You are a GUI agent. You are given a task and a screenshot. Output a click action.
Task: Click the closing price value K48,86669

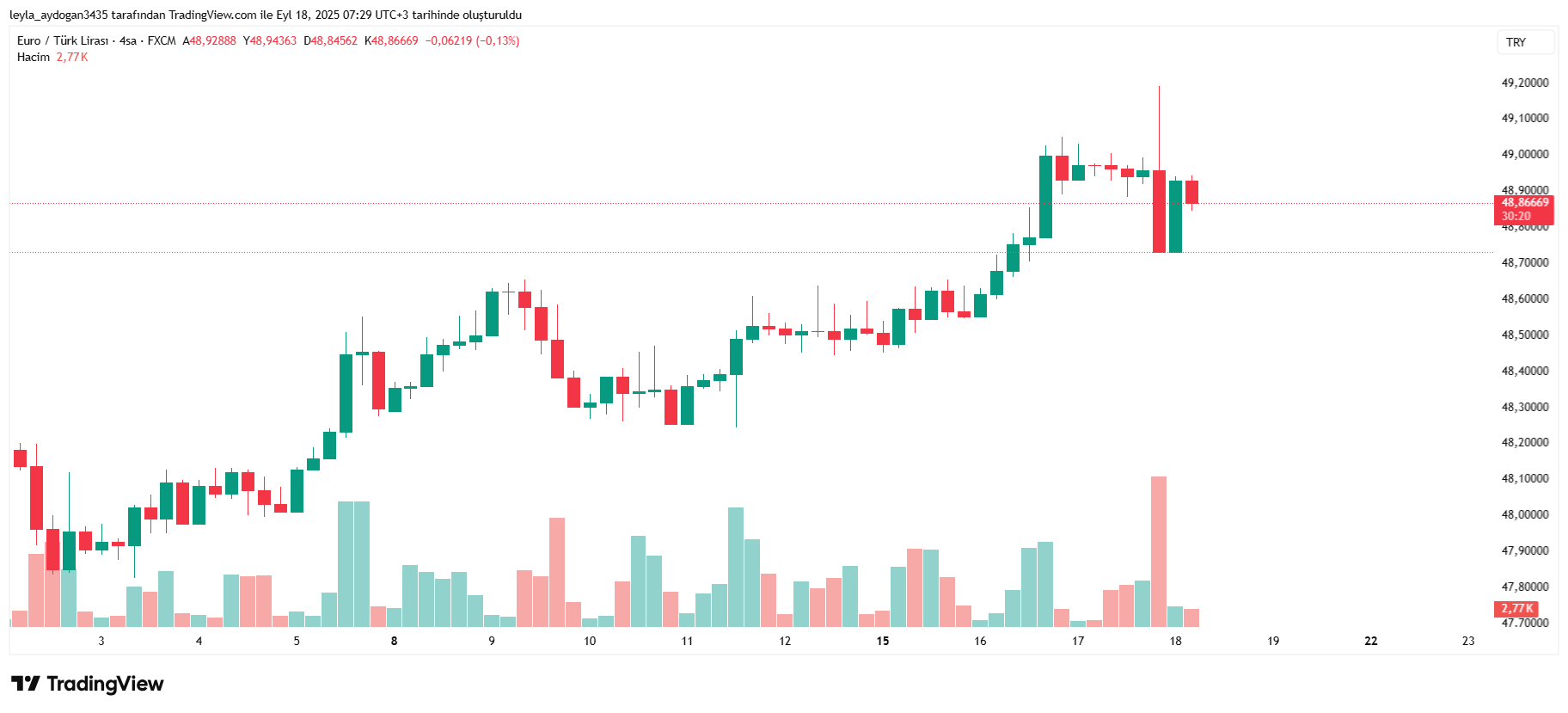[x=391, y=40]
